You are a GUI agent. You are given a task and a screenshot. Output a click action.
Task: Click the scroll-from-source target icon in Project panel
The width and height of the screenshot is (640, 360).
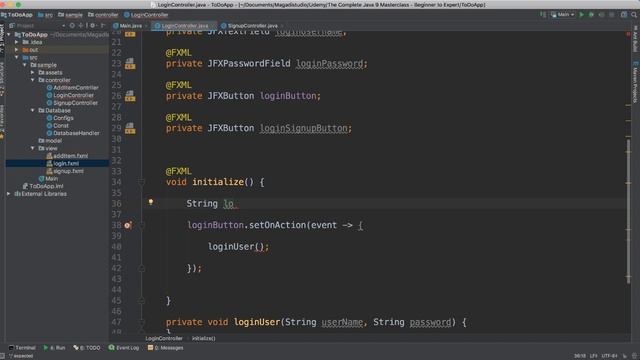click(x=72, y=25)
